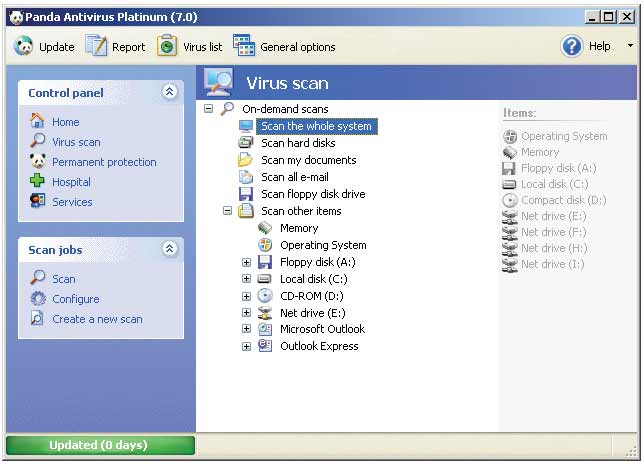Screen dimensions: 644x467
Task: Expand the Local disk (C:) tree node
Action: (246, 279)
